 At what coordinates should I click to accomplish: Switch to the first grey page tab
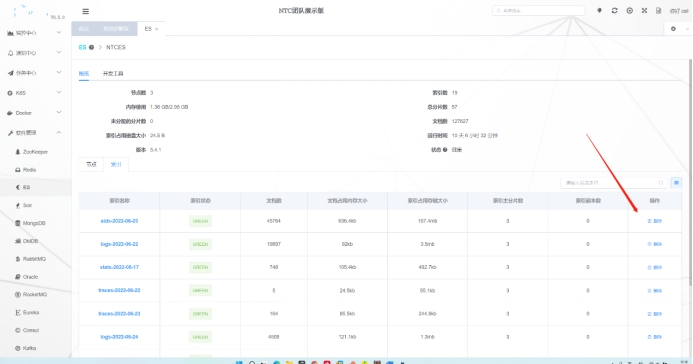tap(84, 29)
